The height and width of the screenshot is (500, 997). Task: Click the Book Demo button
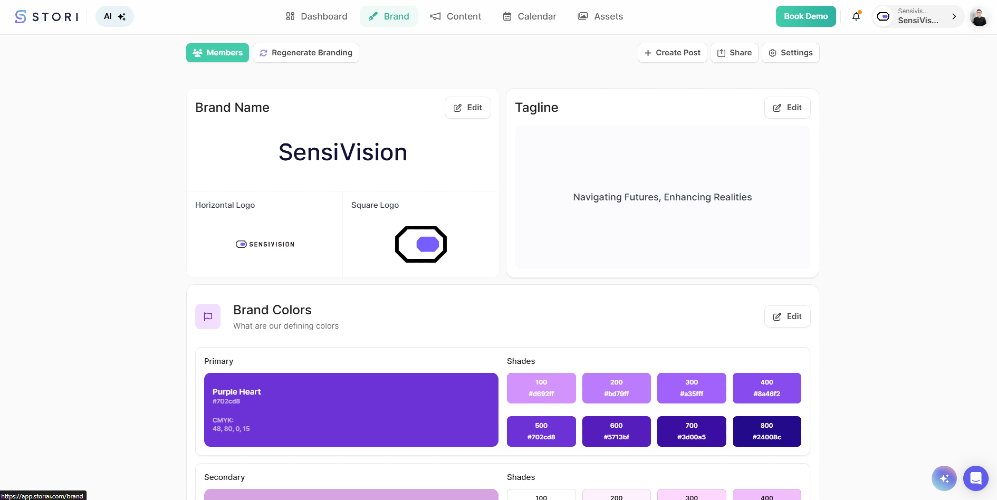(x=805, y=16)
